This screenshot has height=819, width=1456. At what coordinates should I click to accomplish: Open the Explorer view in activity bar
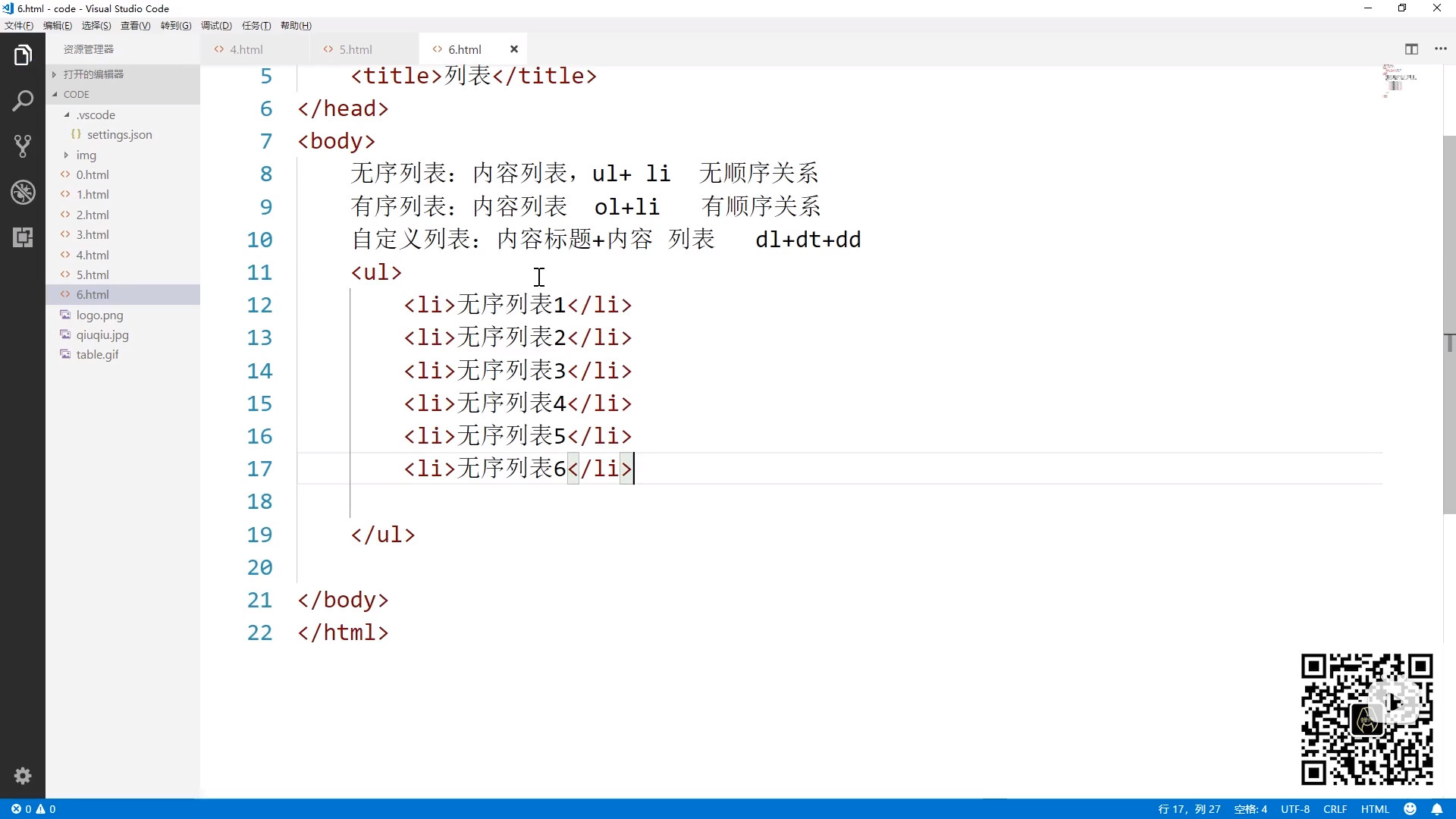(23, 55)
